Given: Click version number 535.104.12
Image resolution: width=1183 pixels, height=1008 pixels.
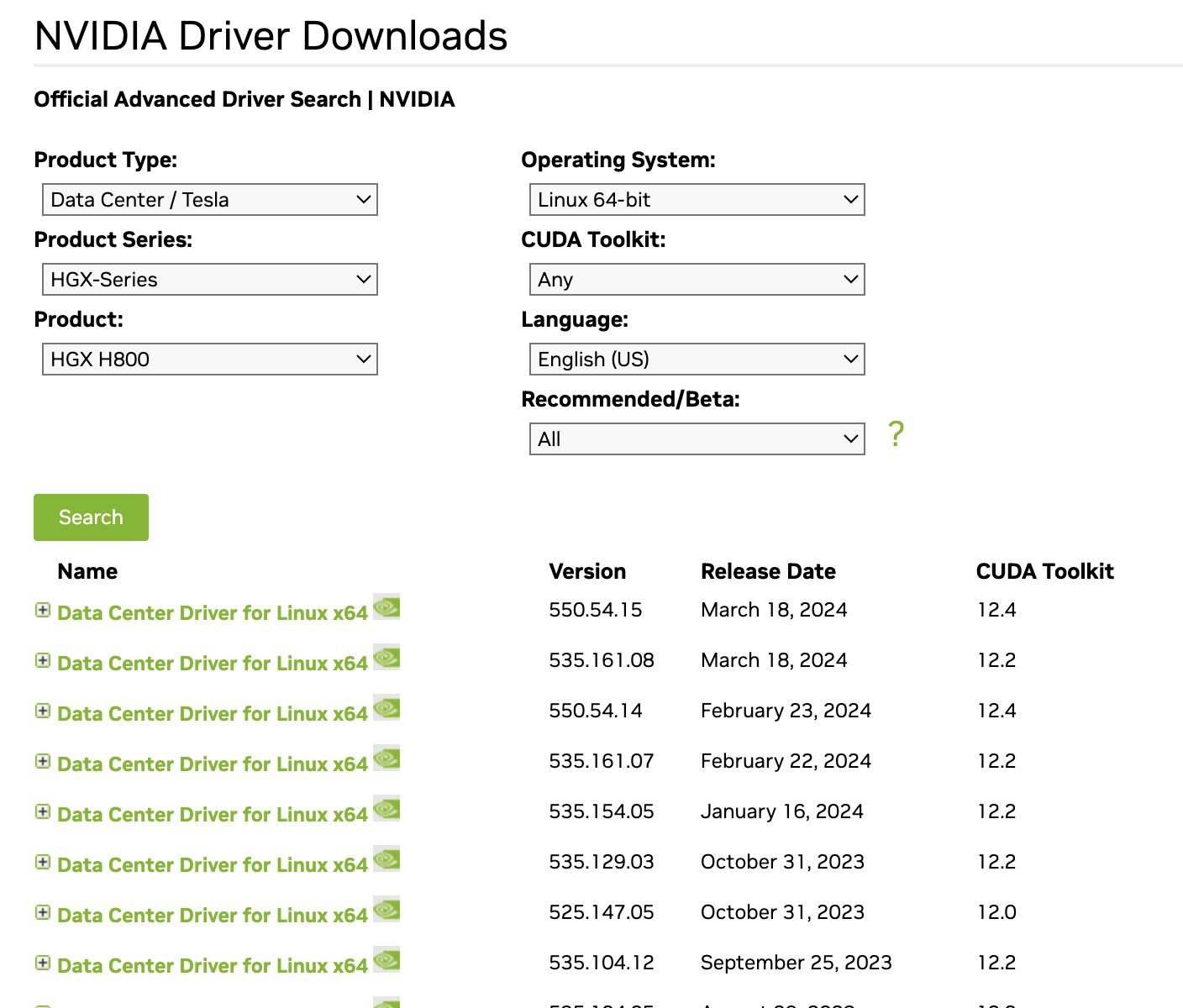Looking at the screenshot, I should (x=602, y=963).
